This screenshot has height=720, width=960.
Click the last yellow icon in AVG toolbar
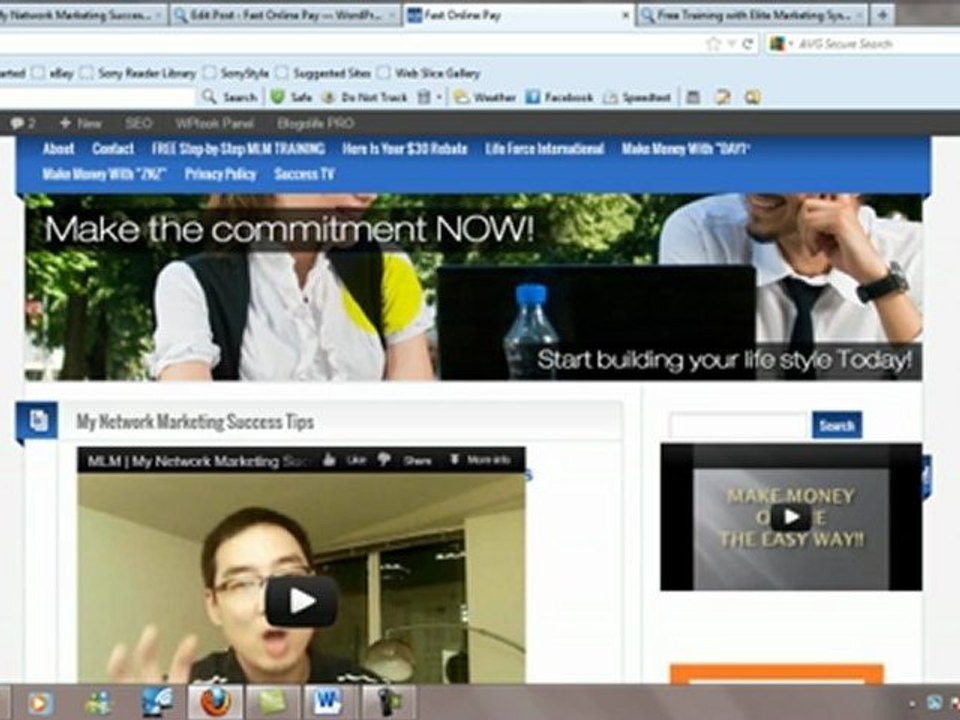[x=753, y=97]
